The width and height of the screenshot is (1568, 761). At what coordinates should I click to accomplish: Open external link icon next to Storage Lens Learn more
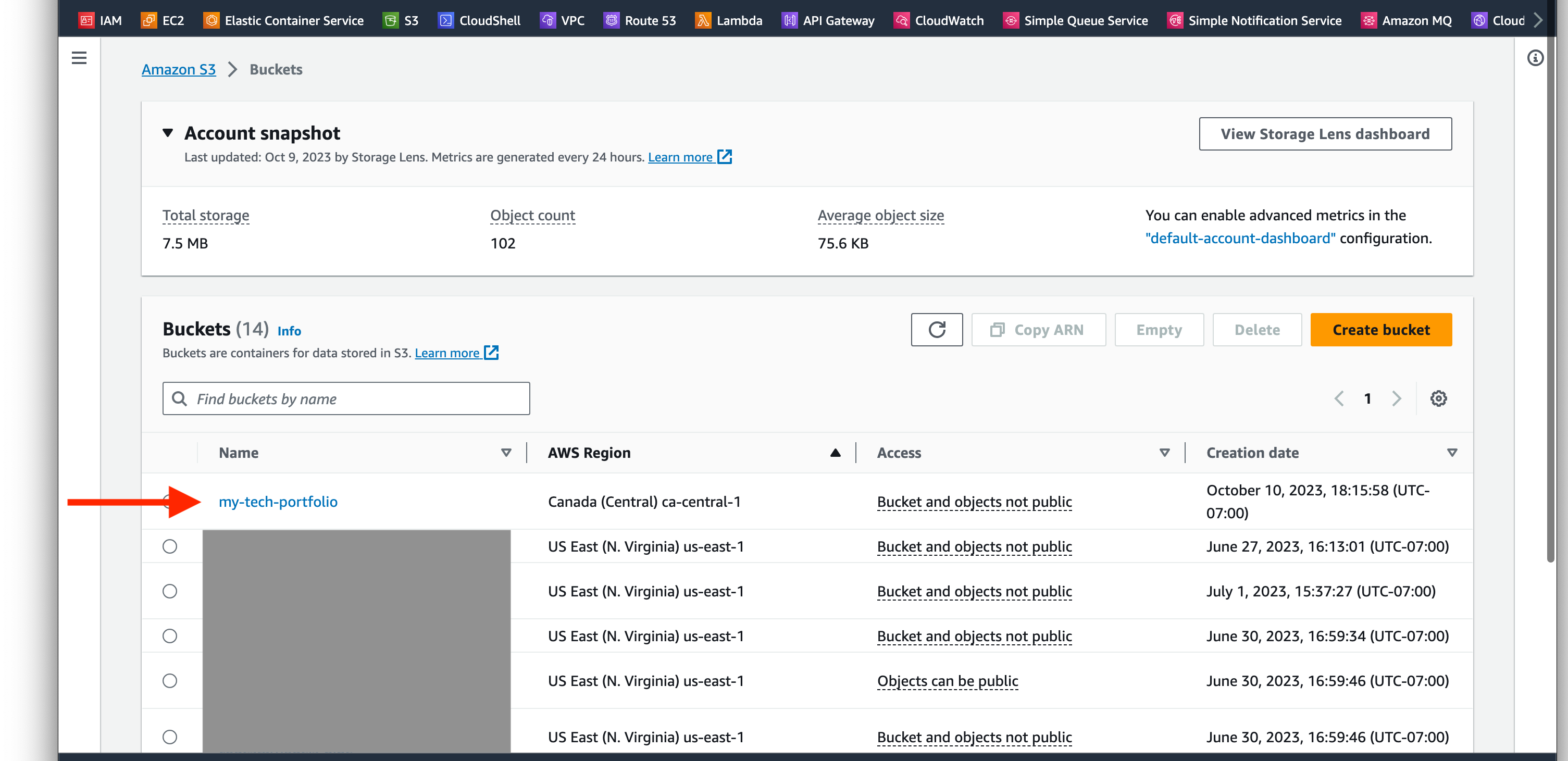coord(724,156)
